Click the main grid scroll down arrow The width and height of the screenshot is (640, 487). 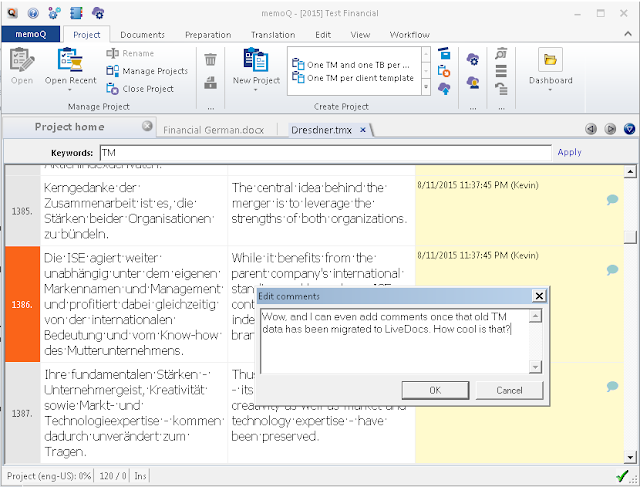coord(630,457)
